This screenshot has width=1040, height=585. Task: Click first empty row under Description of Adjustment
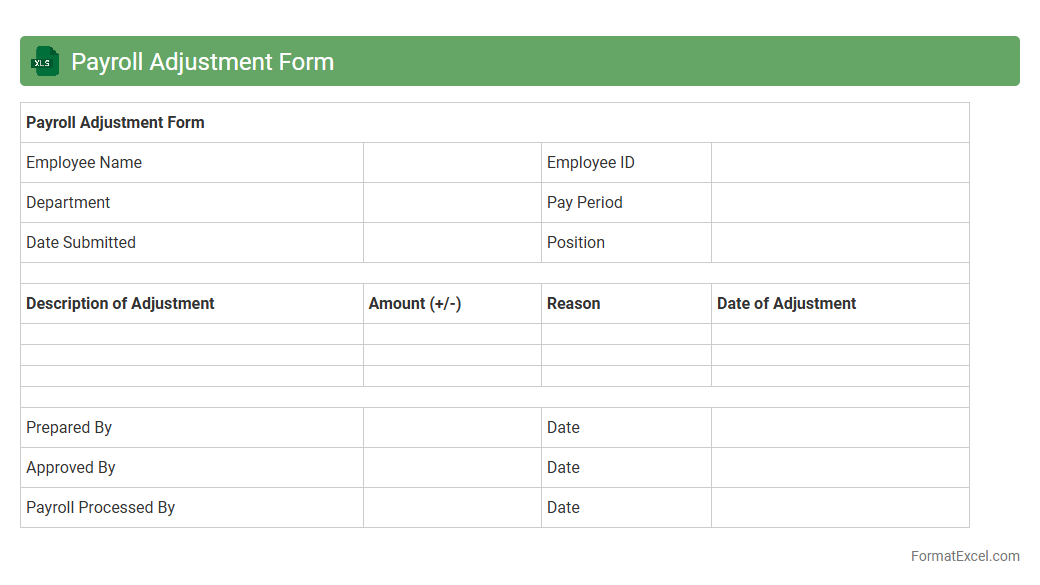point(192,334)
